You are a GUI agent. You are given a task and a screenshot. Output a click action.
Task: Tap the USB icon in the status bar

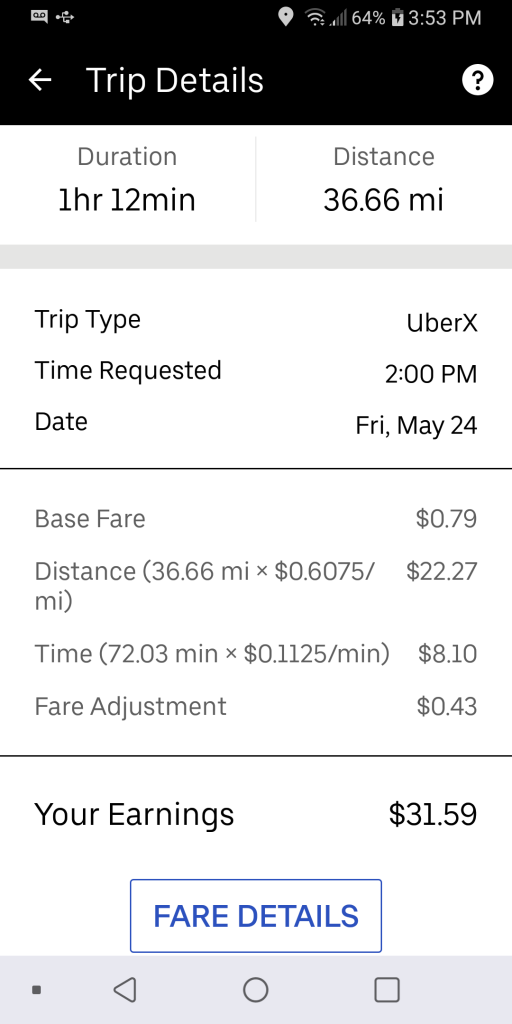coord(65,17)
